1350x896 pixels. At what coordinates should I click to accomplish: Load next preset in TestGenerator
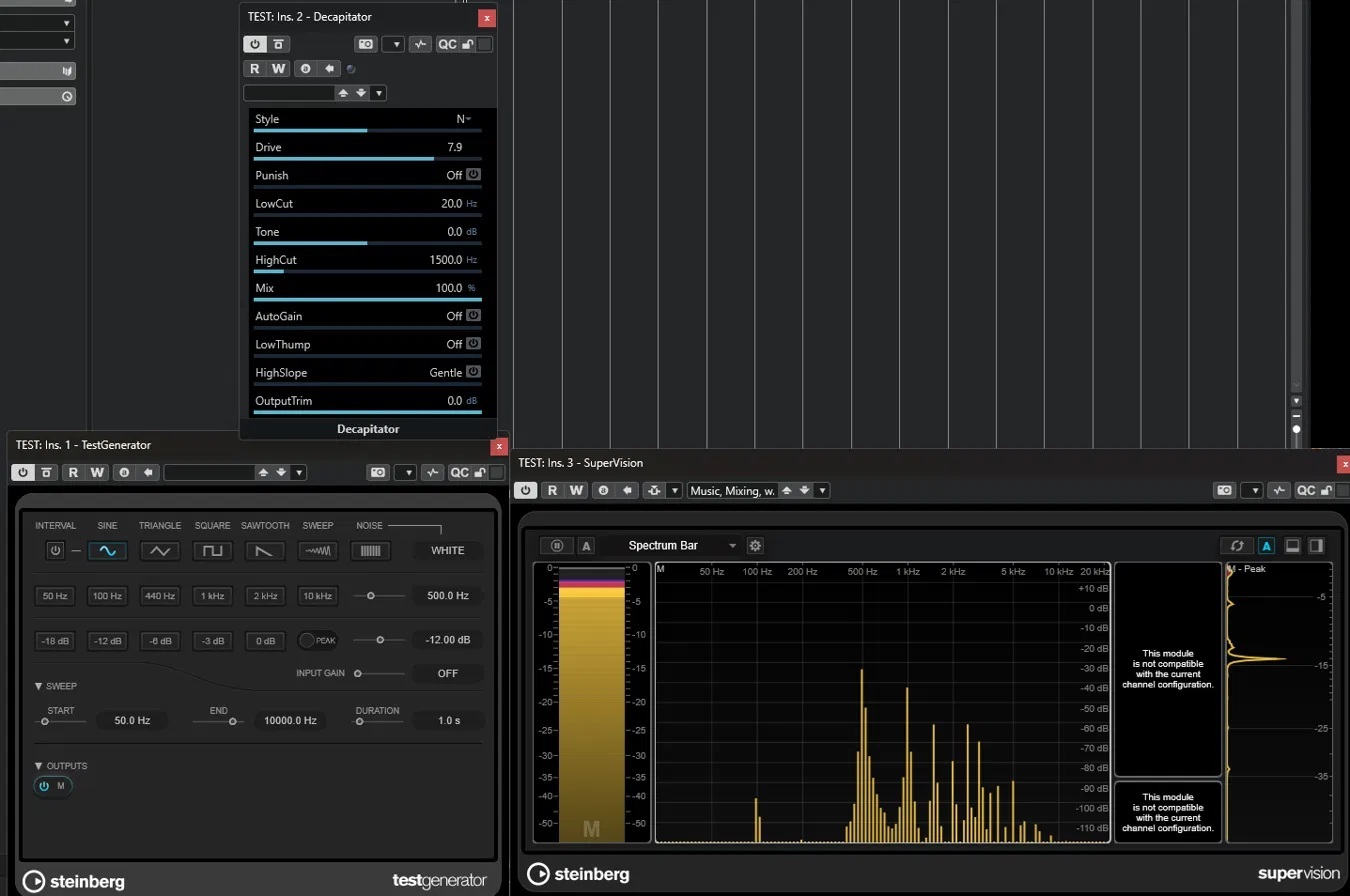[281, 473]
